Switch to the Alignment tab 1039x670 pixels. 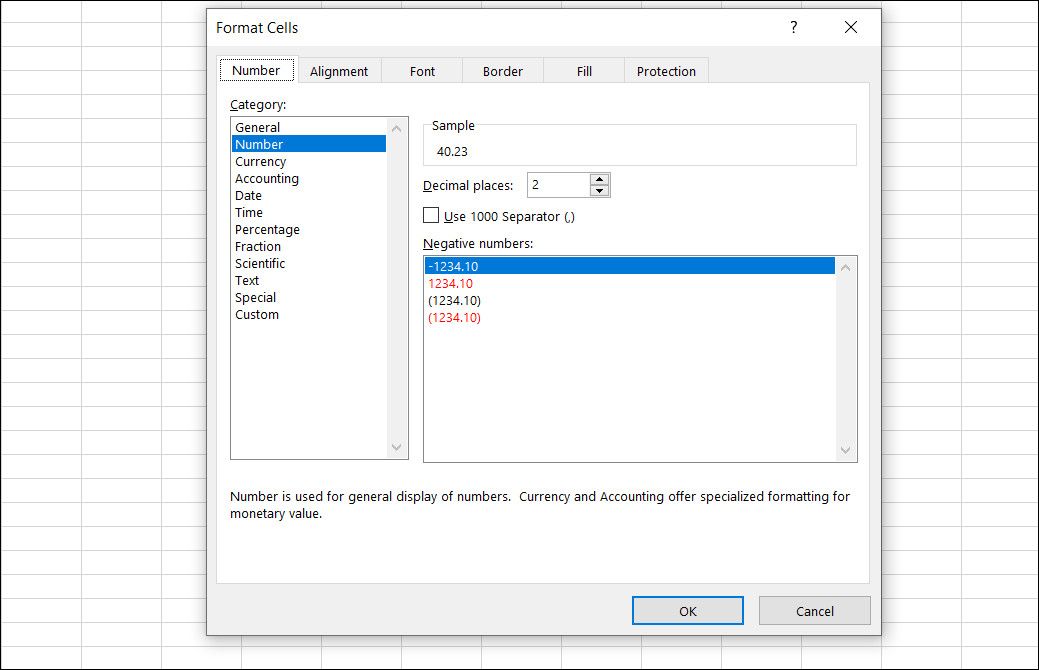click(338, 71)
